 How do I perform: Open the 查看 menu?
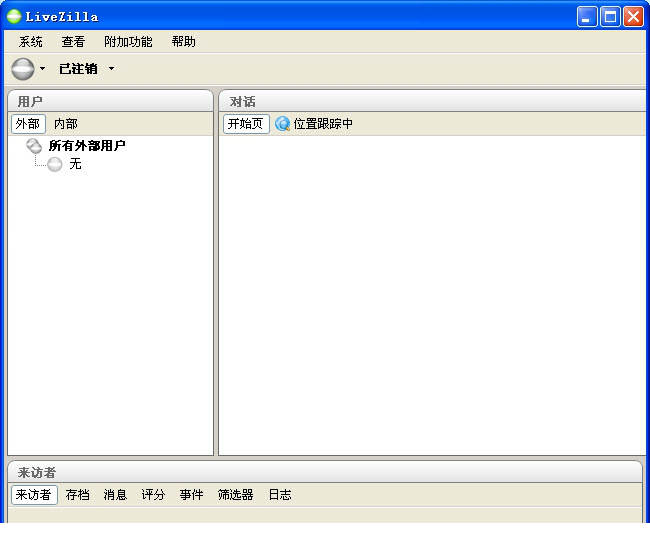pyautogui.click(x=73, y=41)
